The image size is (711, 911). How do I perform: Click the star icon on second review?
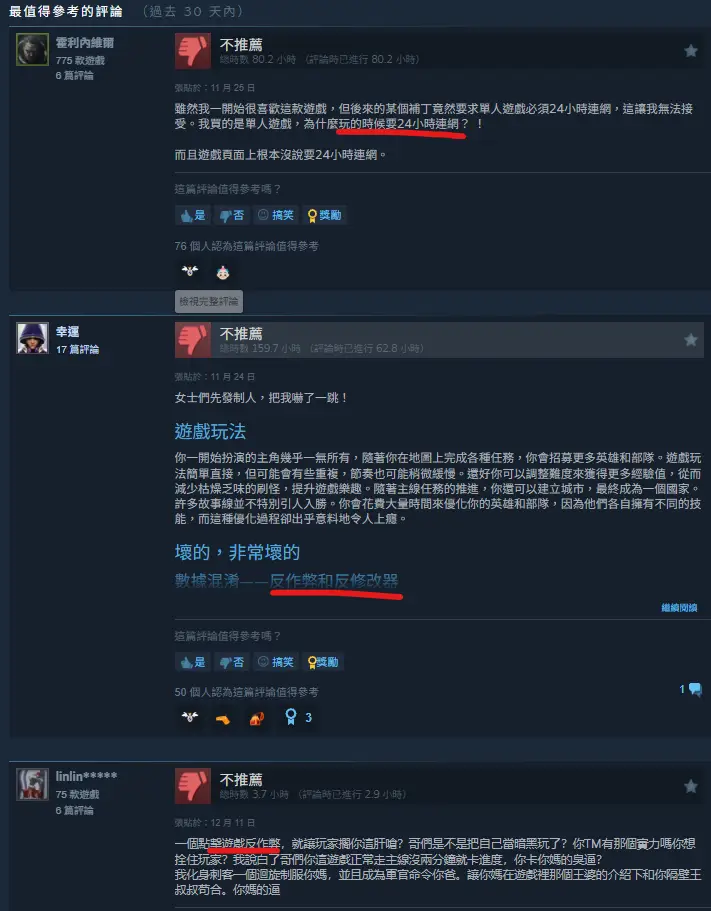(x=691, y=340)
